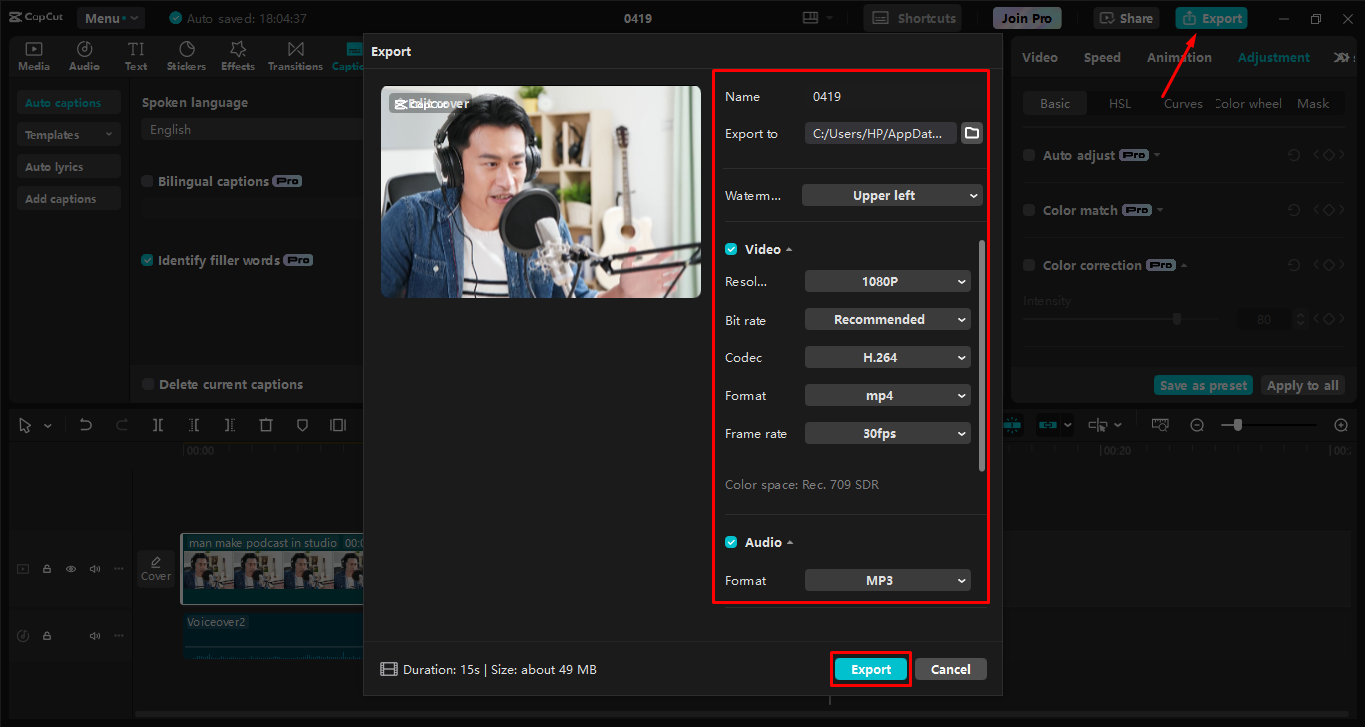1365x727 pixels.
Task: Click the timeline zoom slider handle
Action: (x=1238, y=425)
